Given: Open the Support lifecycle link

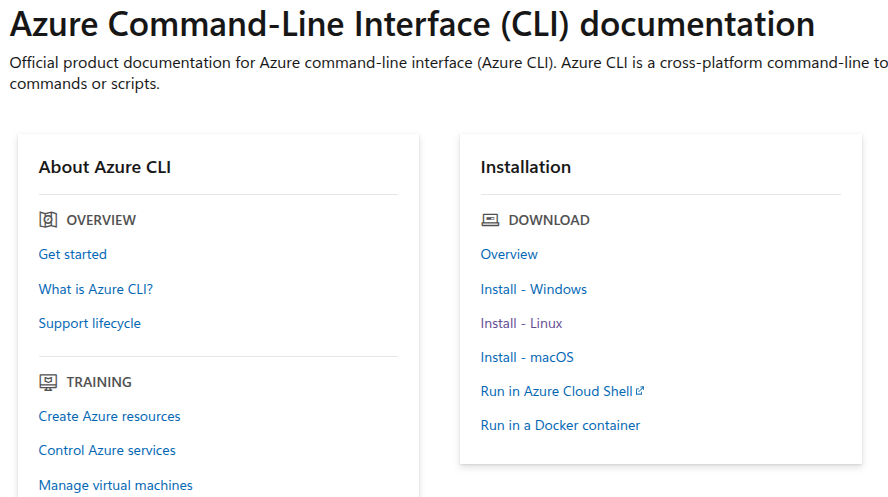Looking at the screenshot, I should pos(89,323).
